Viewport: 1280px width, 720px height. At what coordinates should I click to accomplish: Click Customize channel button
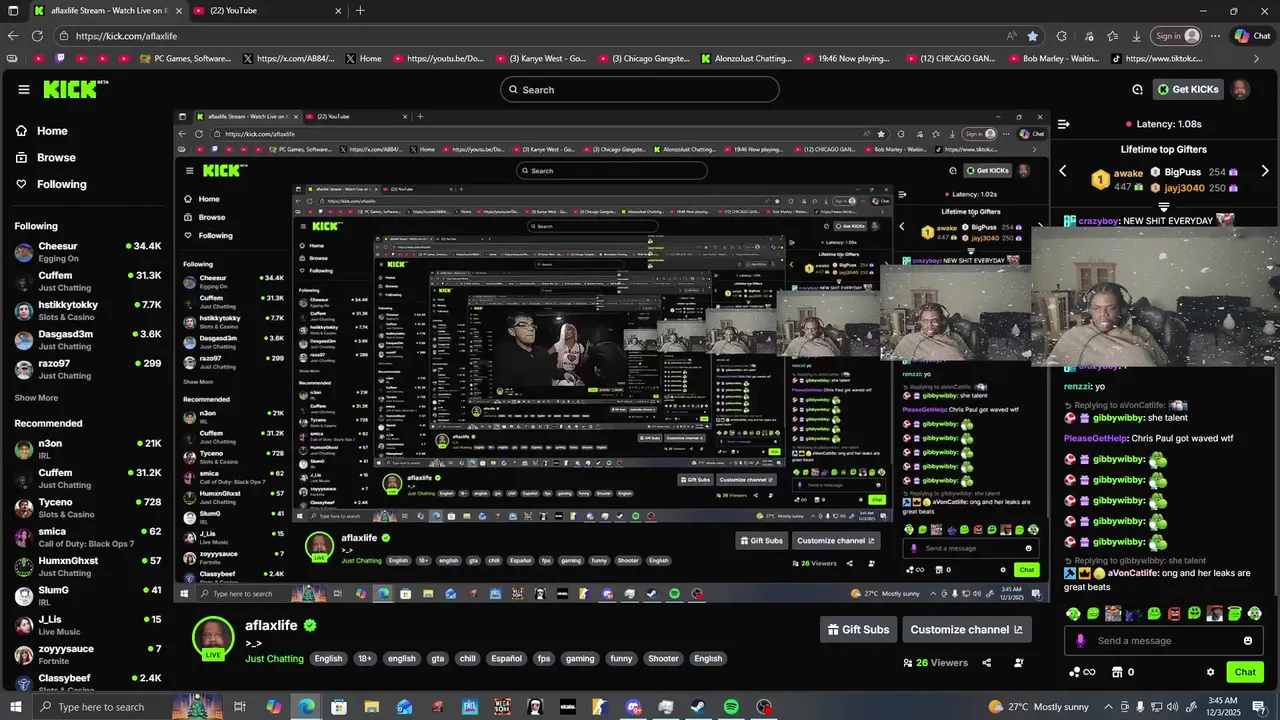[966, 629]
